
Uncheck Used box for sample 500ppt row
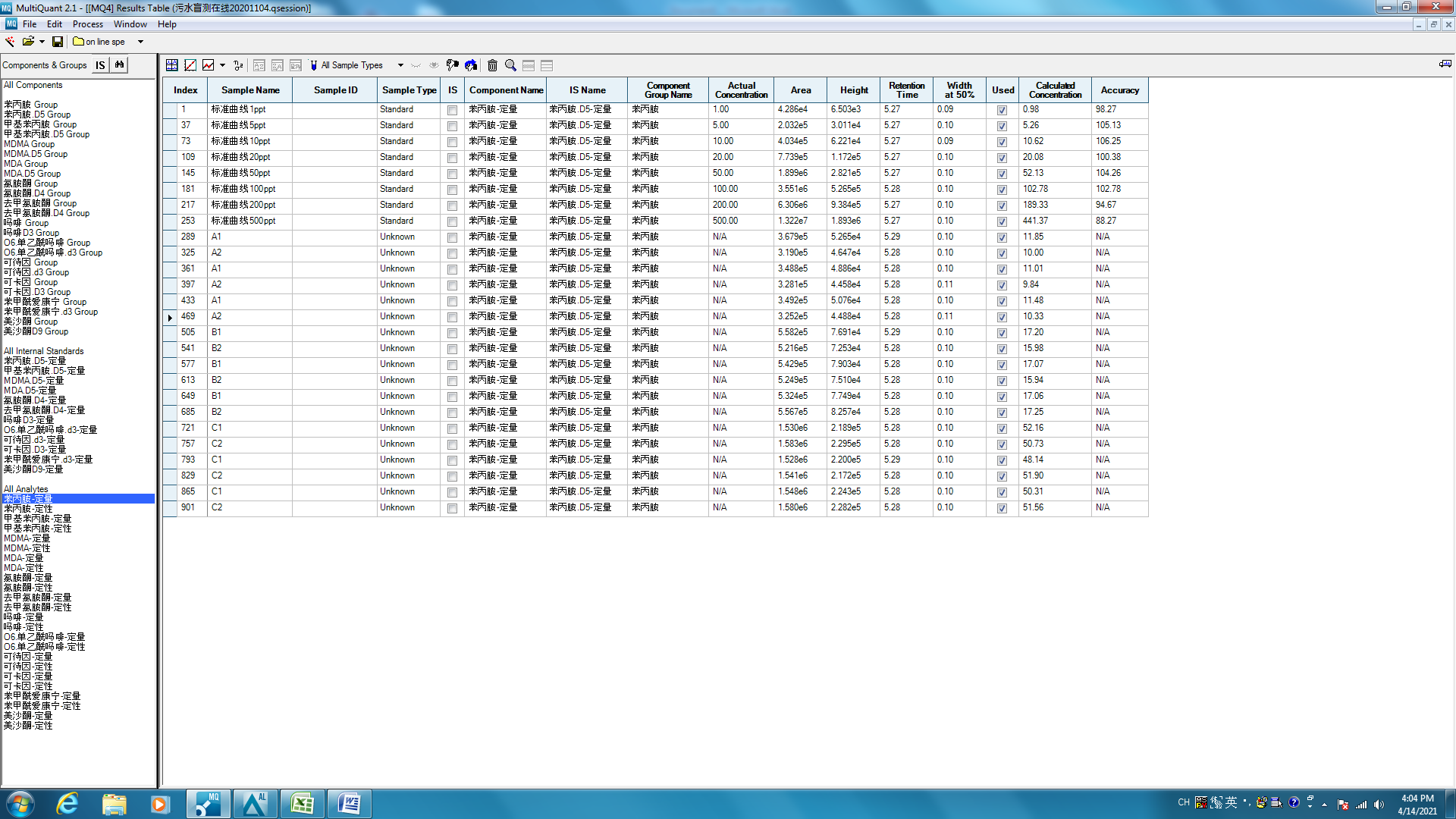1002,221
